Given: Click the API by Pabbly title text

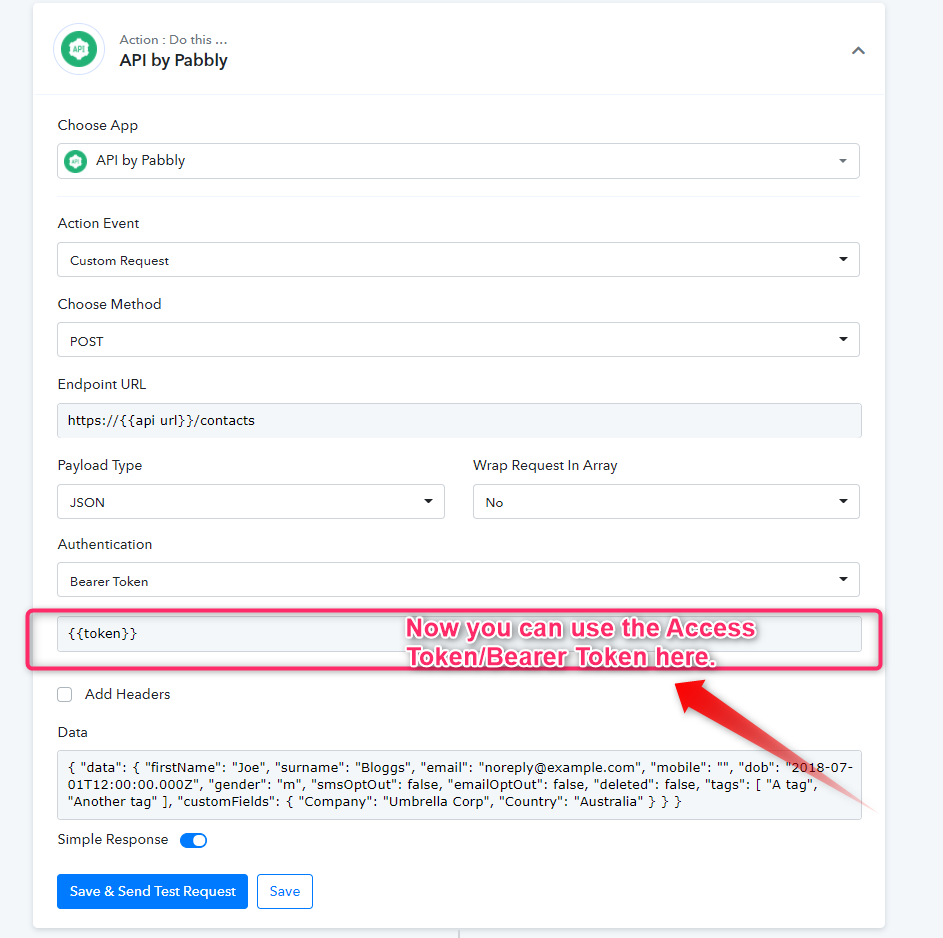Looking at the screenshot, I should 173,60.
